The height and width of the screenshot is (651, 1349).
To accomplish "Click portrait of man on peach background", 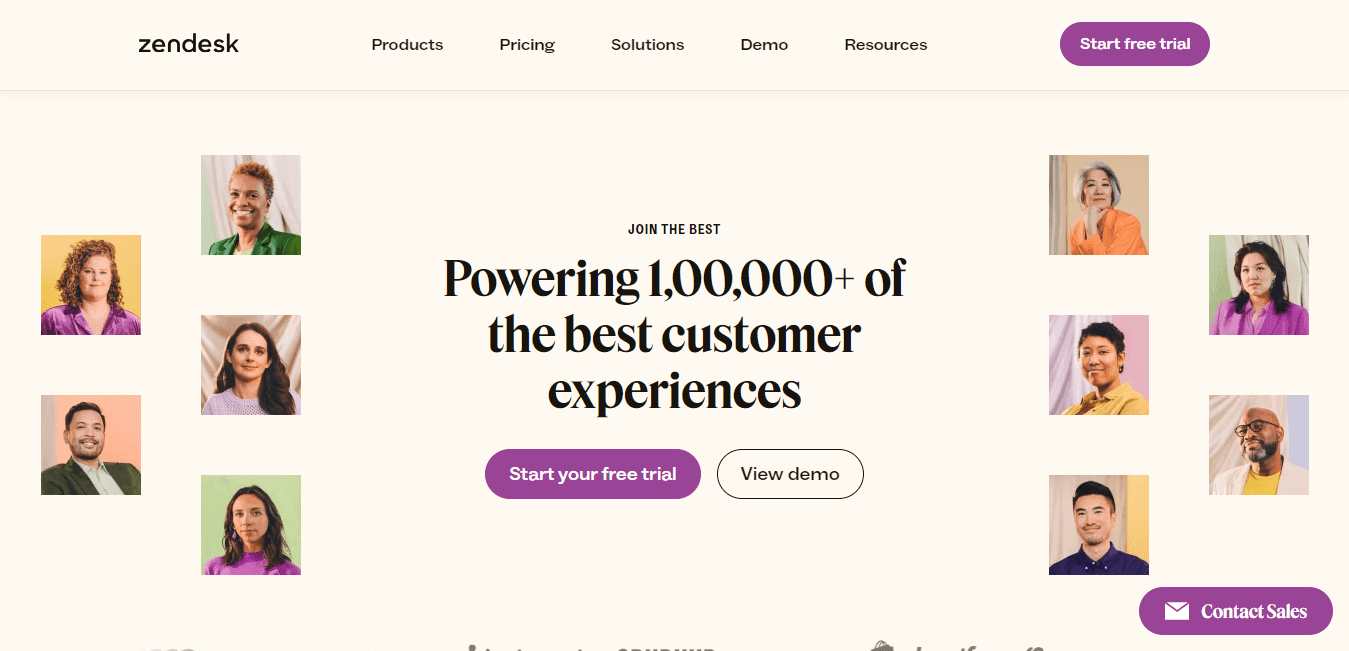I will point(91,445).
